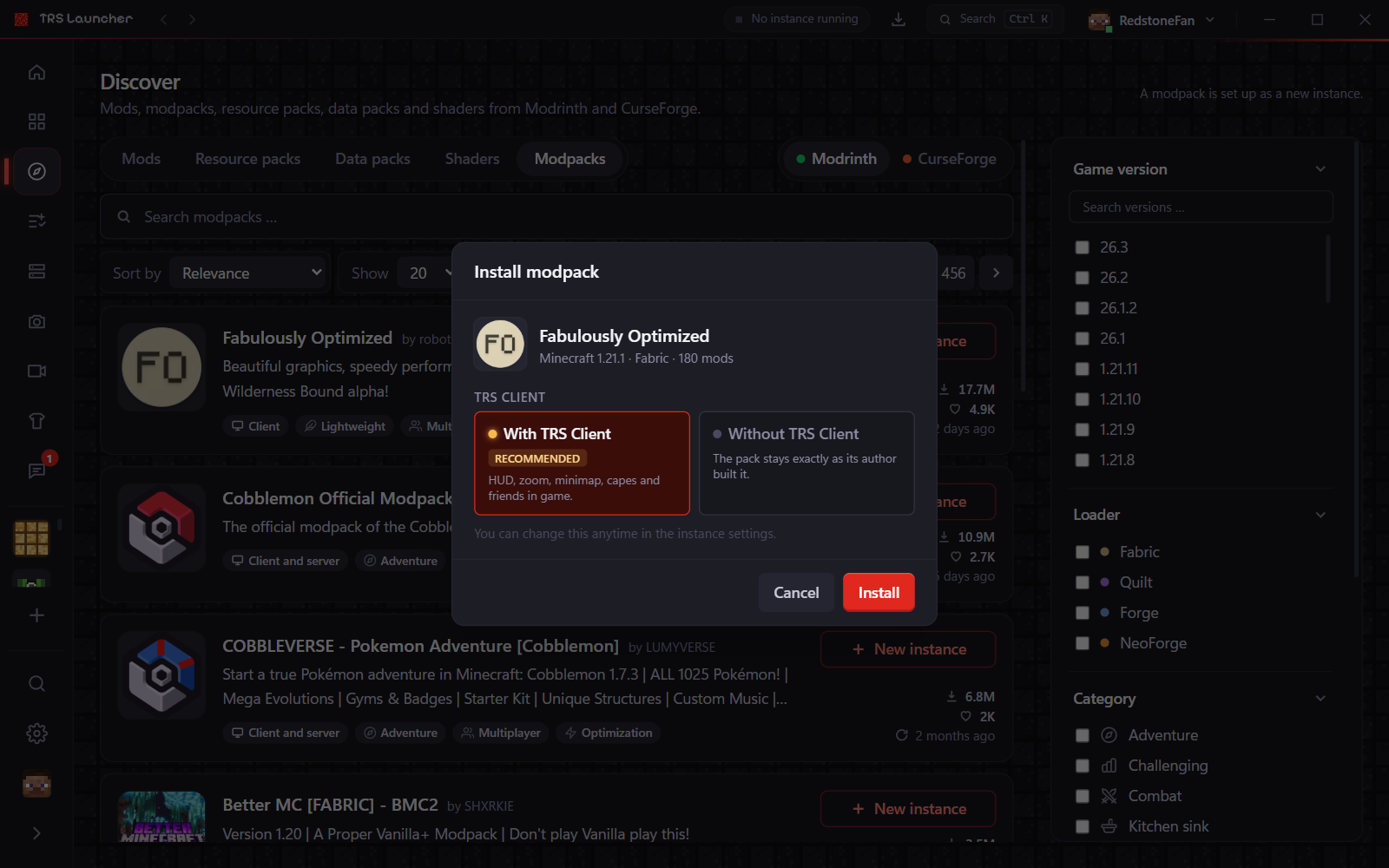This screenshot has height=868, width=1389.
Task: Click the plus icon to add instance
Action: (x=36, y=615)
